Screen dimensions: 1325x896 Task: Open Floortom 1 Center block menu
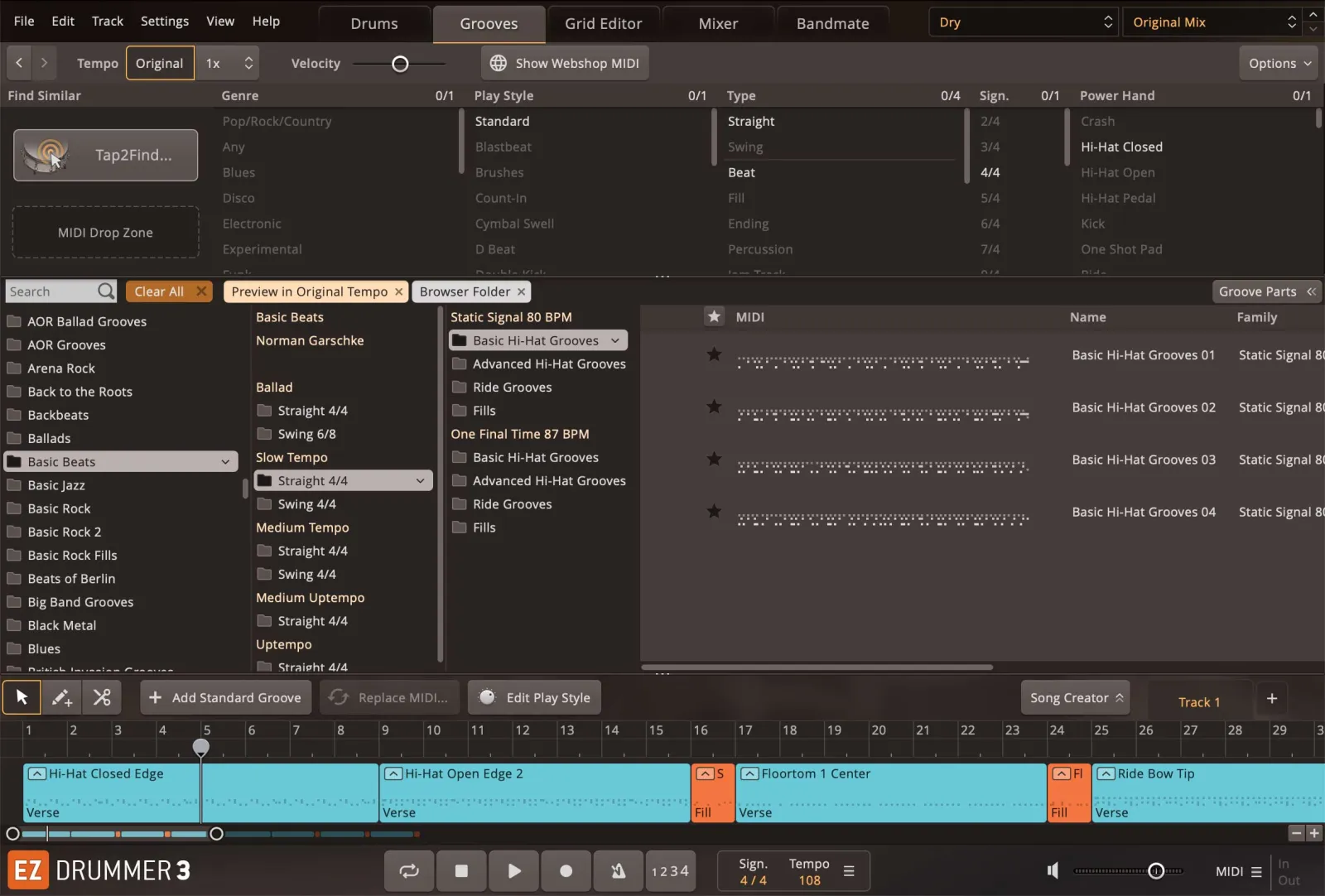coord(749,773)
